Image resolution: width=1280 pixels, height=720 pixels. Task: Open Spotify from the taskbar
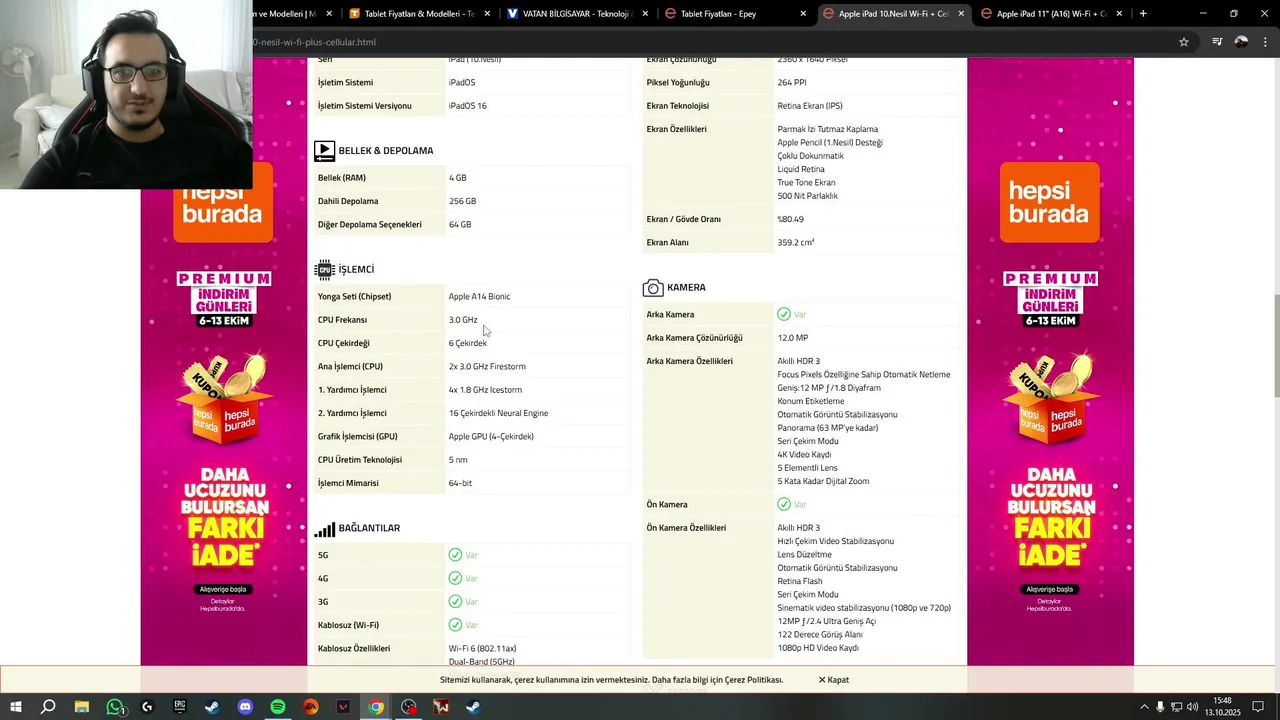tap(278, 707)
